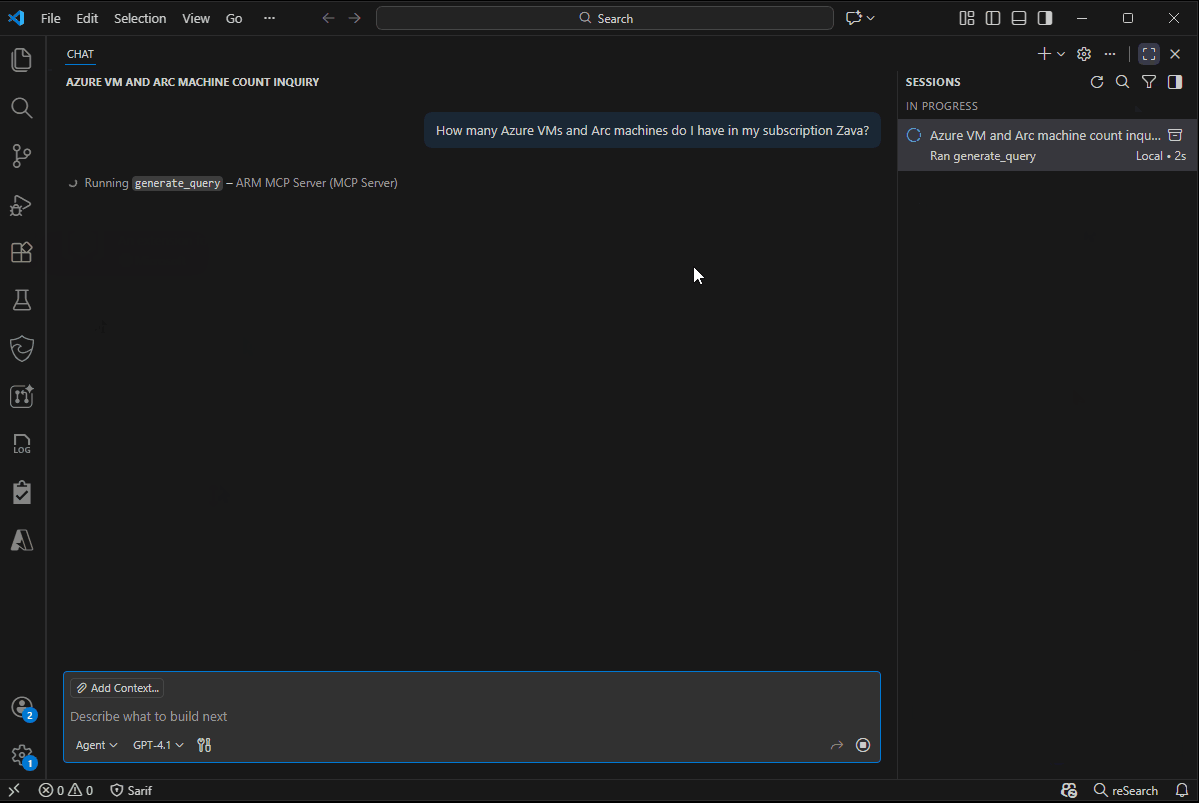Viewport: 1199px width, 803px height.
Task: Click the Open Chat icon in title bar
Action: (x=853, y=18)
